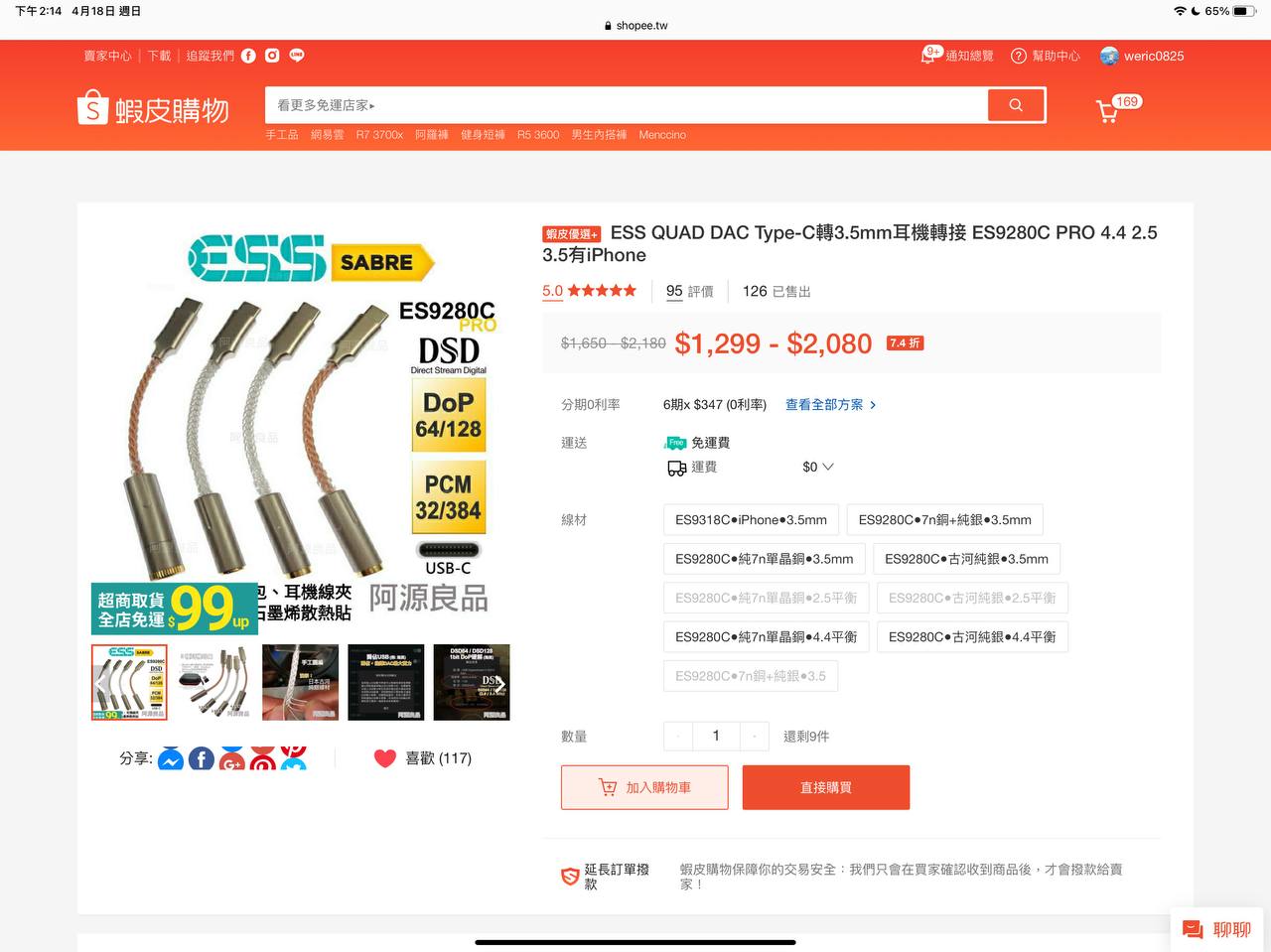This screenshot has height=952, width=1271.
Task: Open the shopping cart icon
Action: 1107,111
